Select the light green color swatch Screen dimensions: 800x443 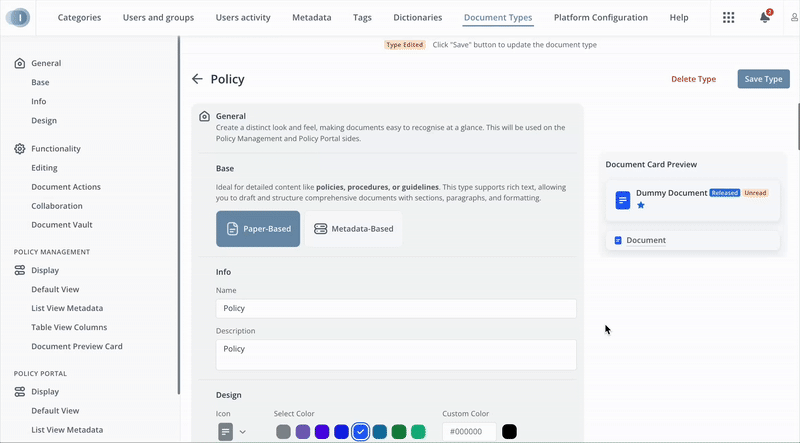pyautogui.click(x=418, y=432)
